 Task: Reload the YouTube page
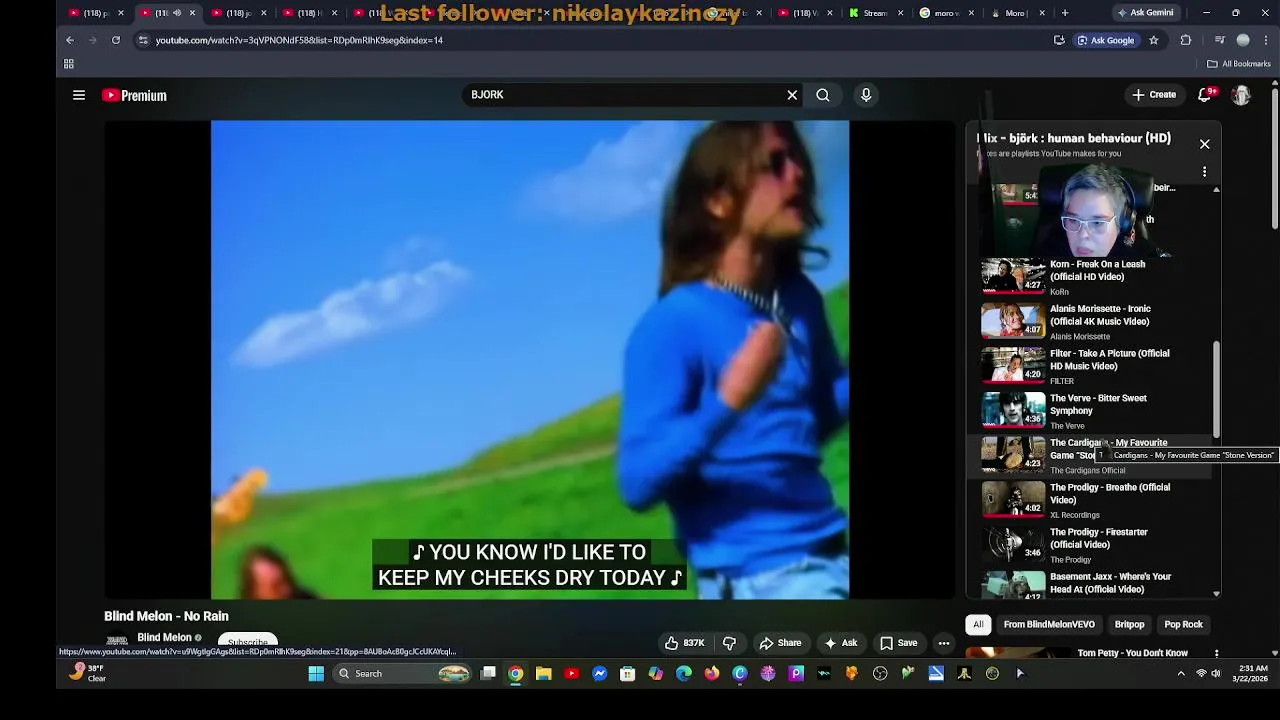(x=116, y=40)
